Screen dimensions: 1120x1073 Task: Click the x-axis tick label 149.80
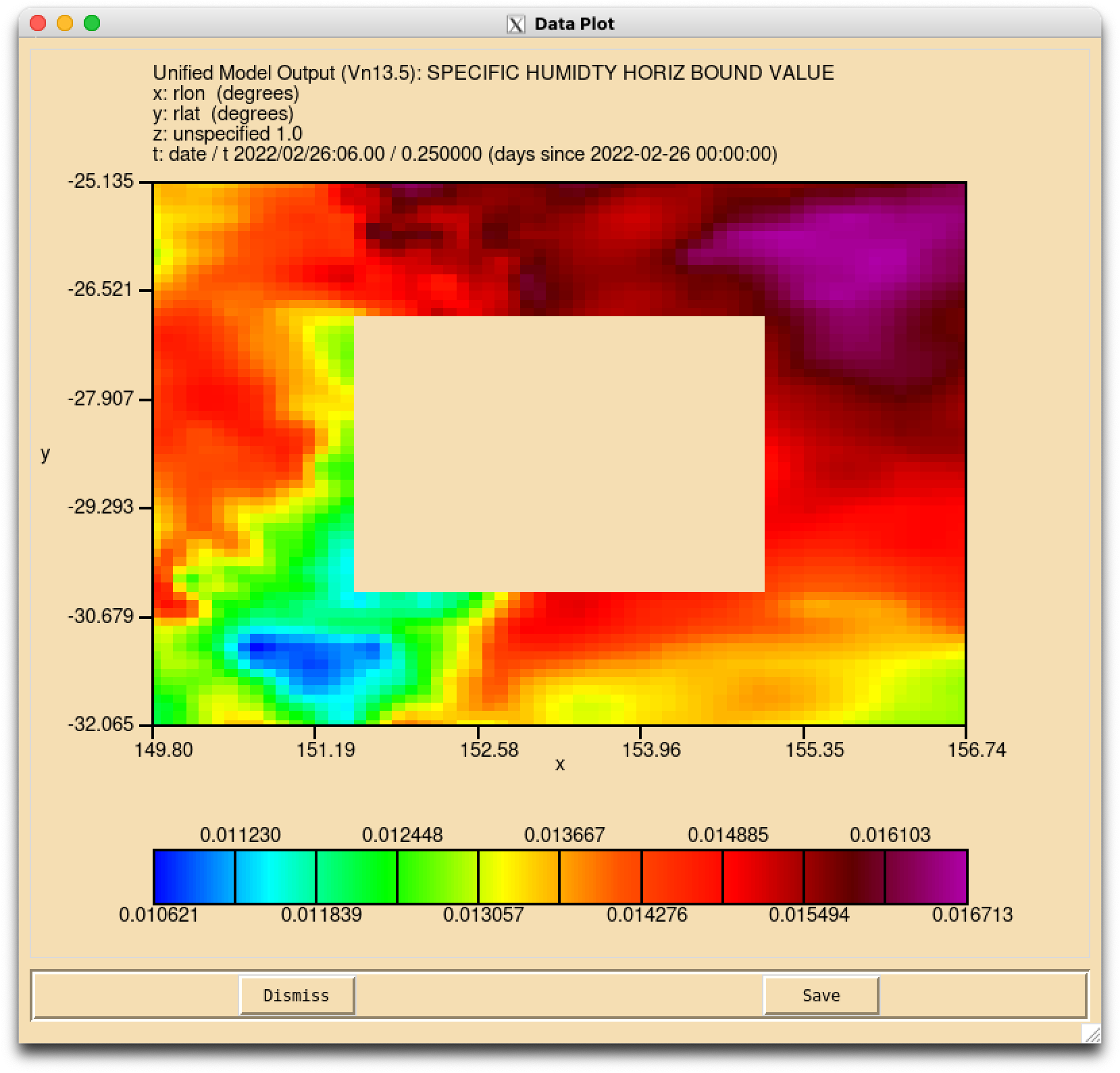[x=163, y=750]
